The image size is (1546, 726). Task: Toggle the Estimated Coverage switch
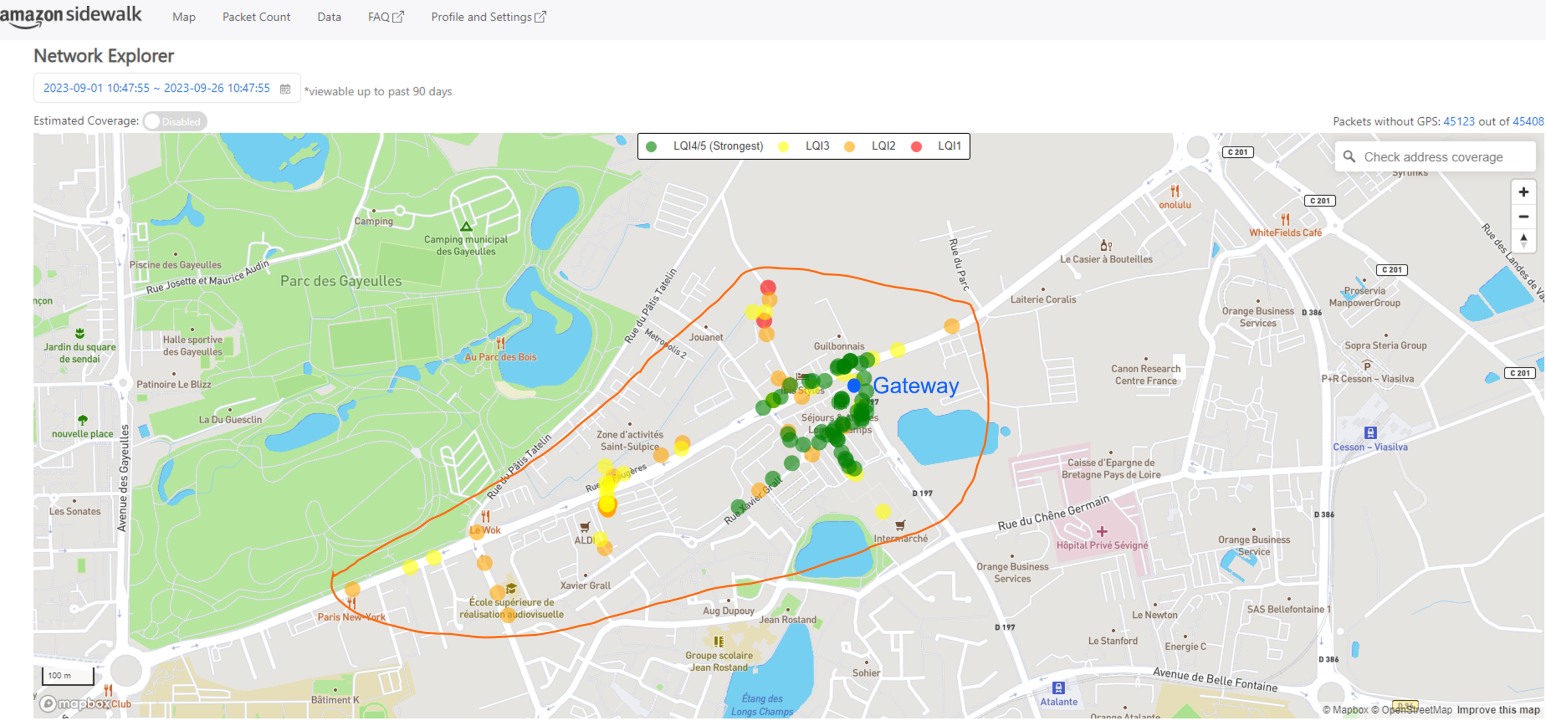(x=174, y=121)
